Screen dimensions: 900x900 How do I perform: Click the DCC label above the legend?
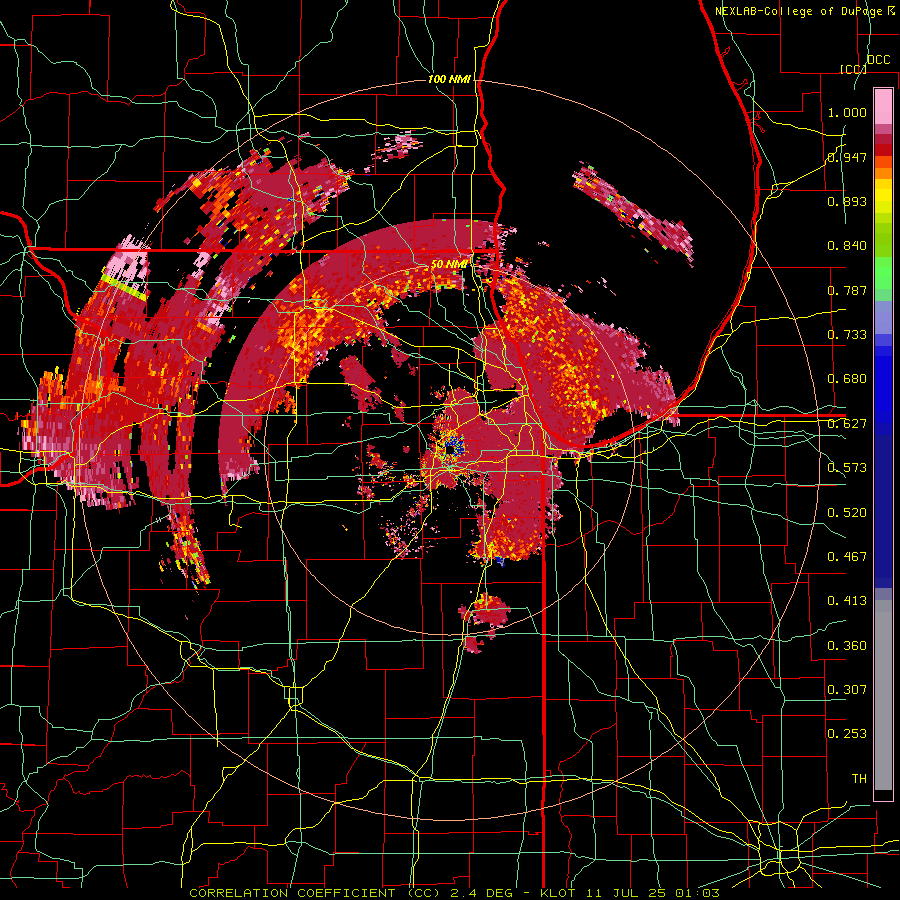point(878,60)
